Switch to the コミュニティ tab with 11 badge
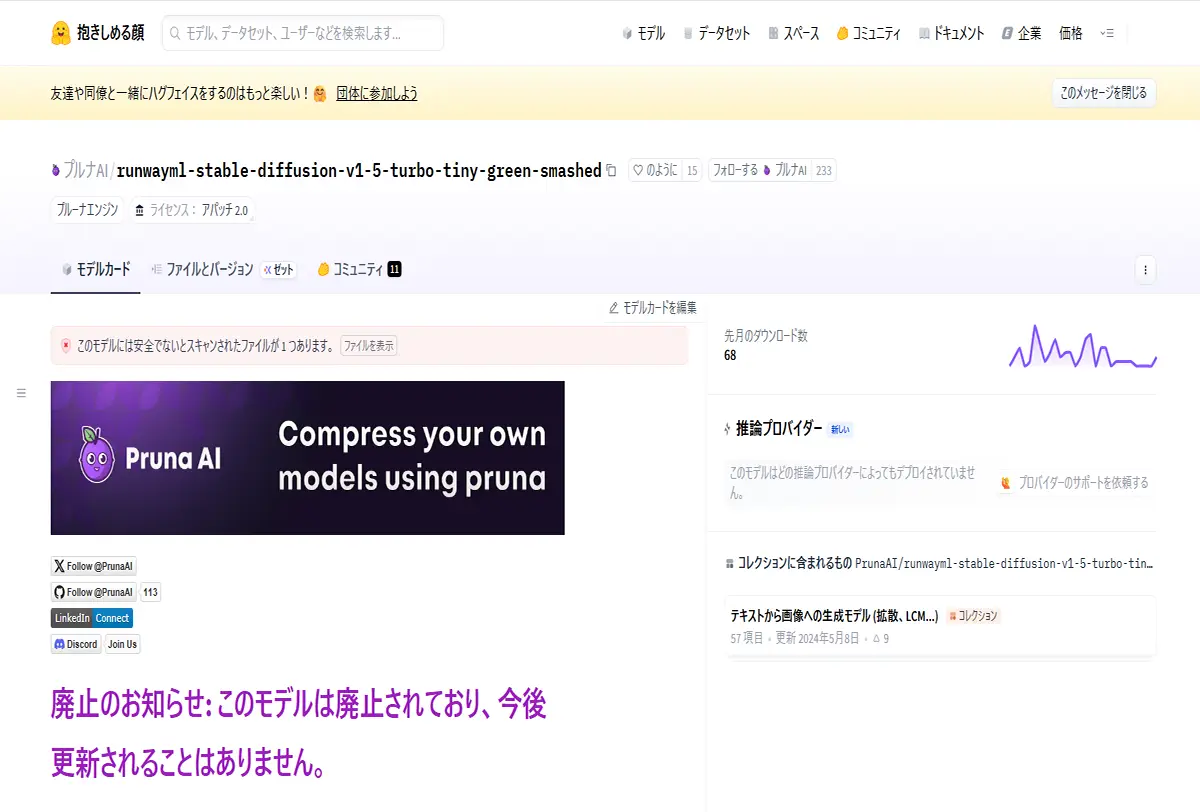 point(359,269)
